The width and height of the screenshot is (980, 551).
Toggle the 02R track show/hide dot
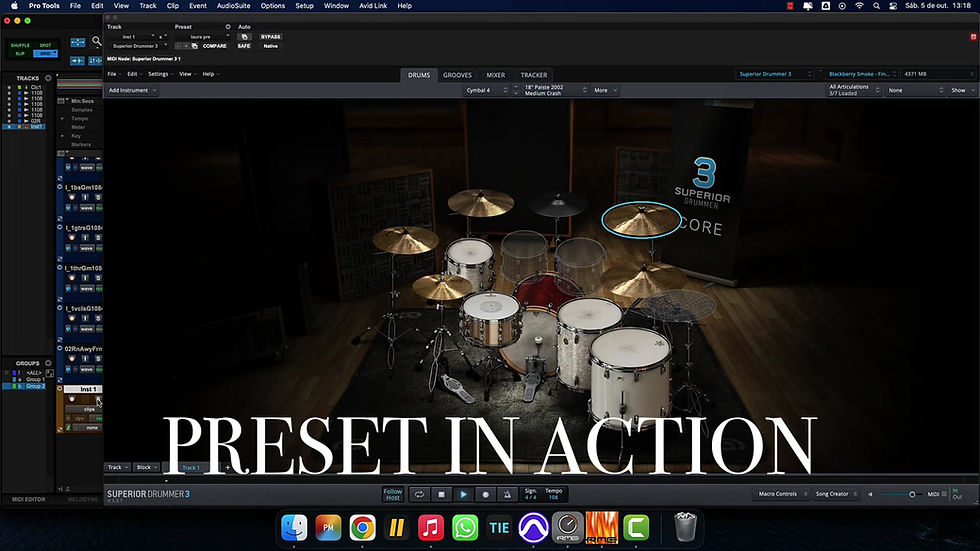pyautogui.click(x=9, y=121)
